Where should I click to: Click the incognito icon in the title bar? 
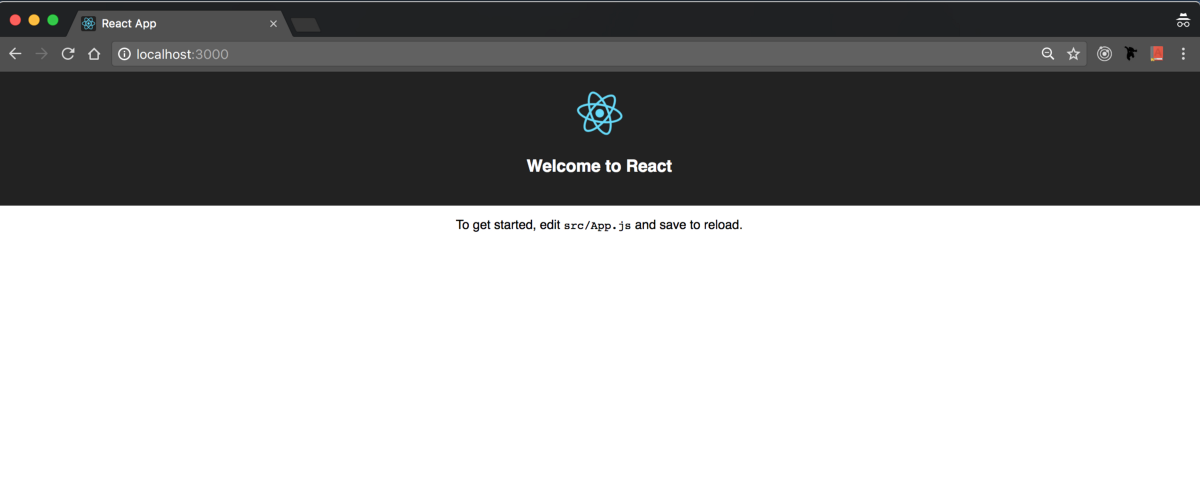1183,20
